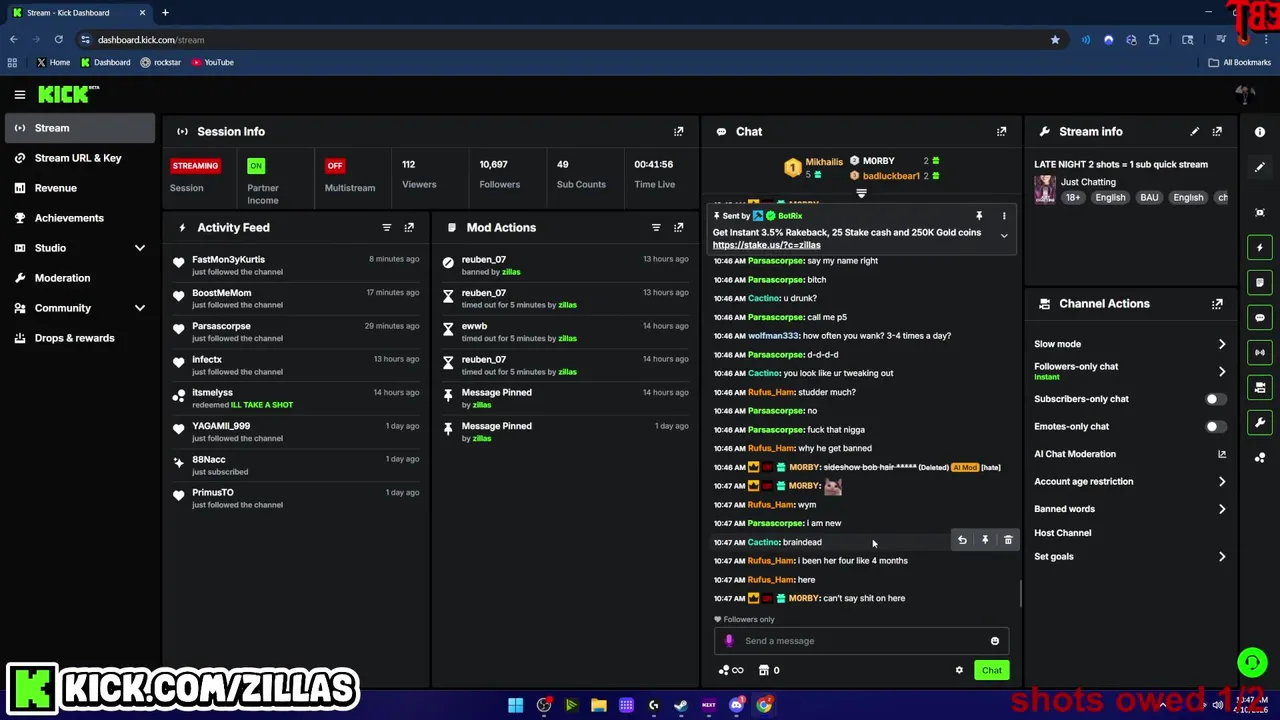
Task: Toggle Stream info wrench widget in right sidebar
Action: click(x=1260, y=422)
